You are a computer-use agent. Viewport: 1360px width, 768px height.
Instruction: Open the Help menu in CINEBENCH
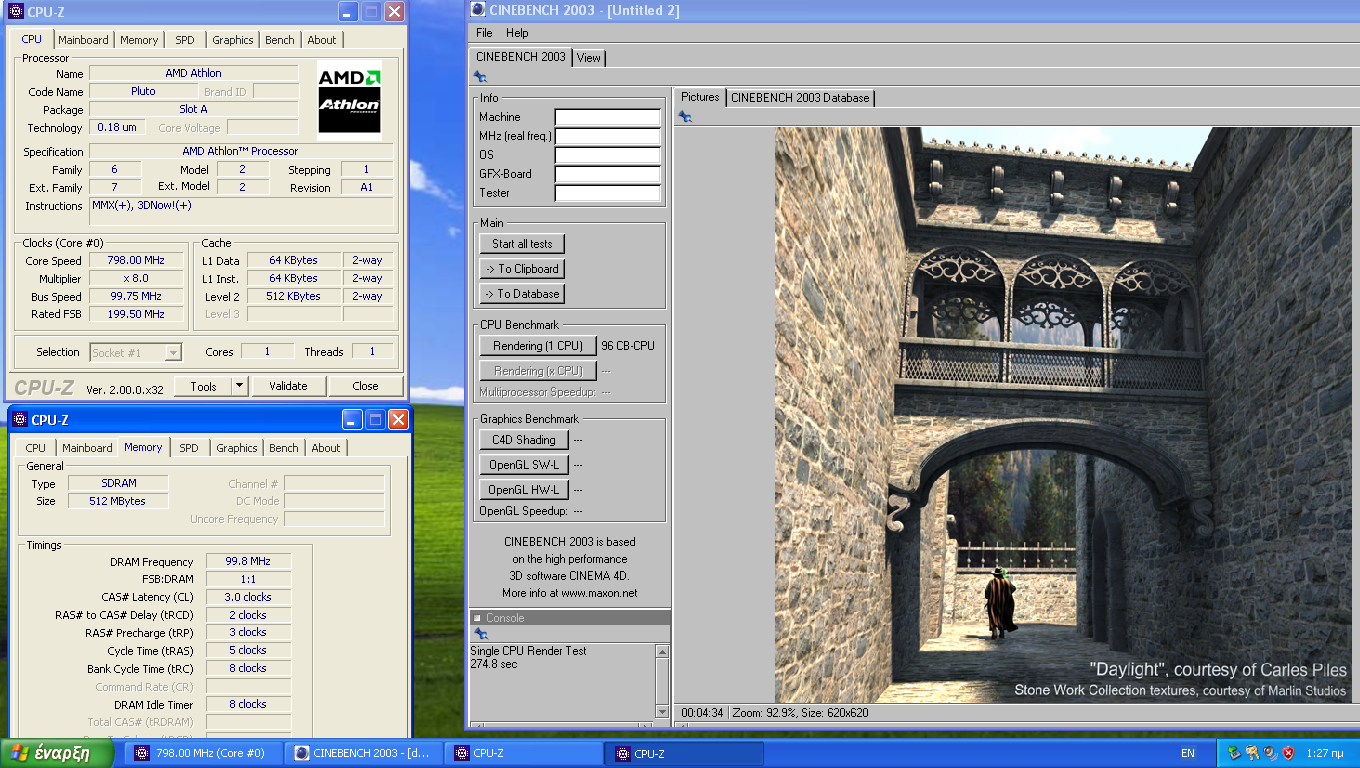tap(517, 33)
